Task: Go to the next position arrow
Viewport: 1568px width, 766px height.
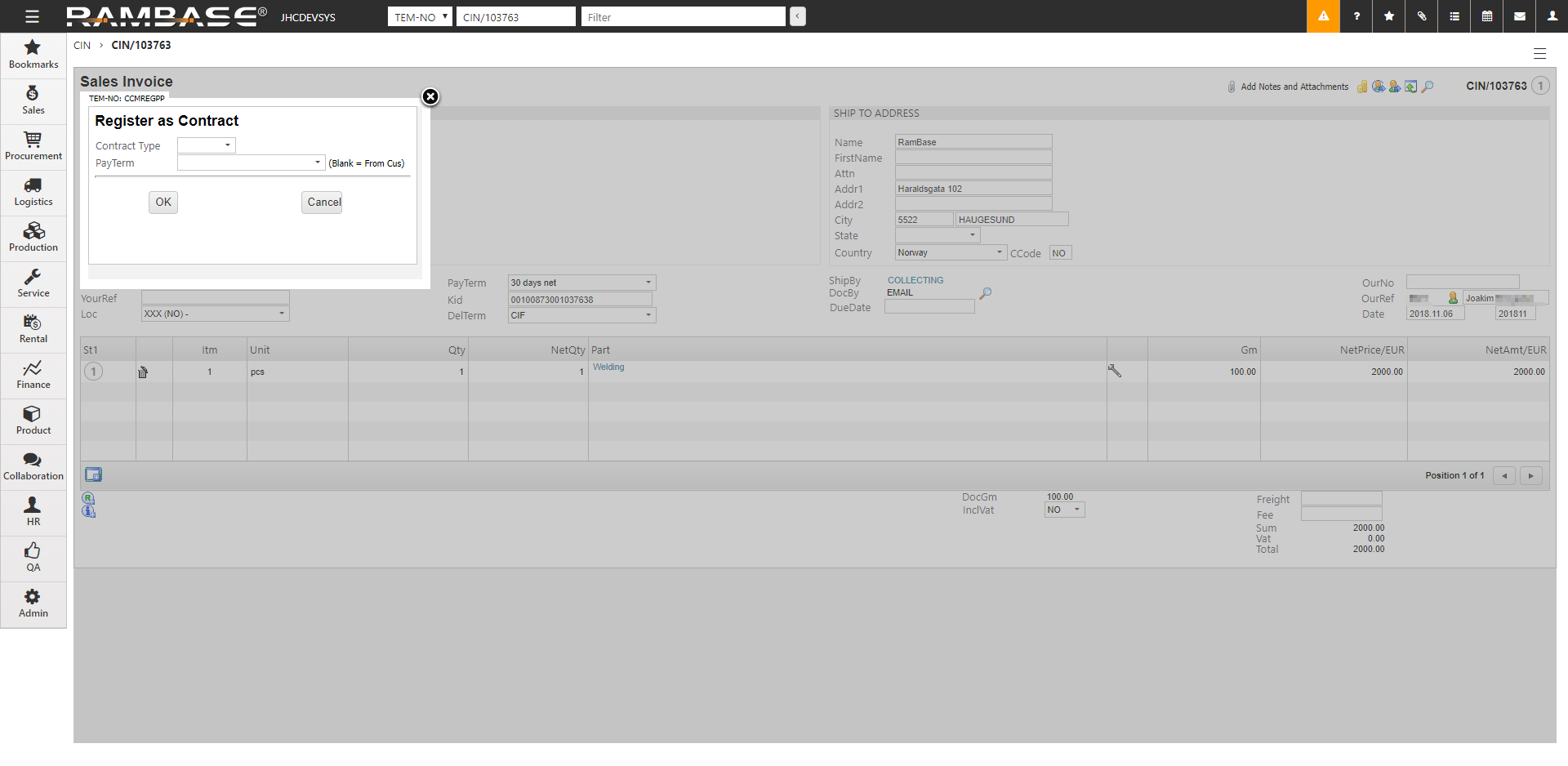Action: [1530, 476]
